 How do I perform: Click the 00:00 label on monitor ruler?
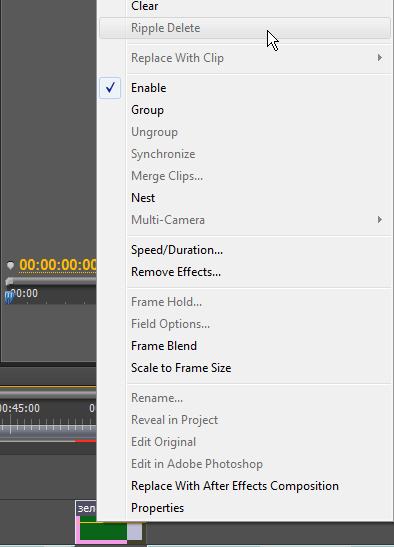(24, 293)
